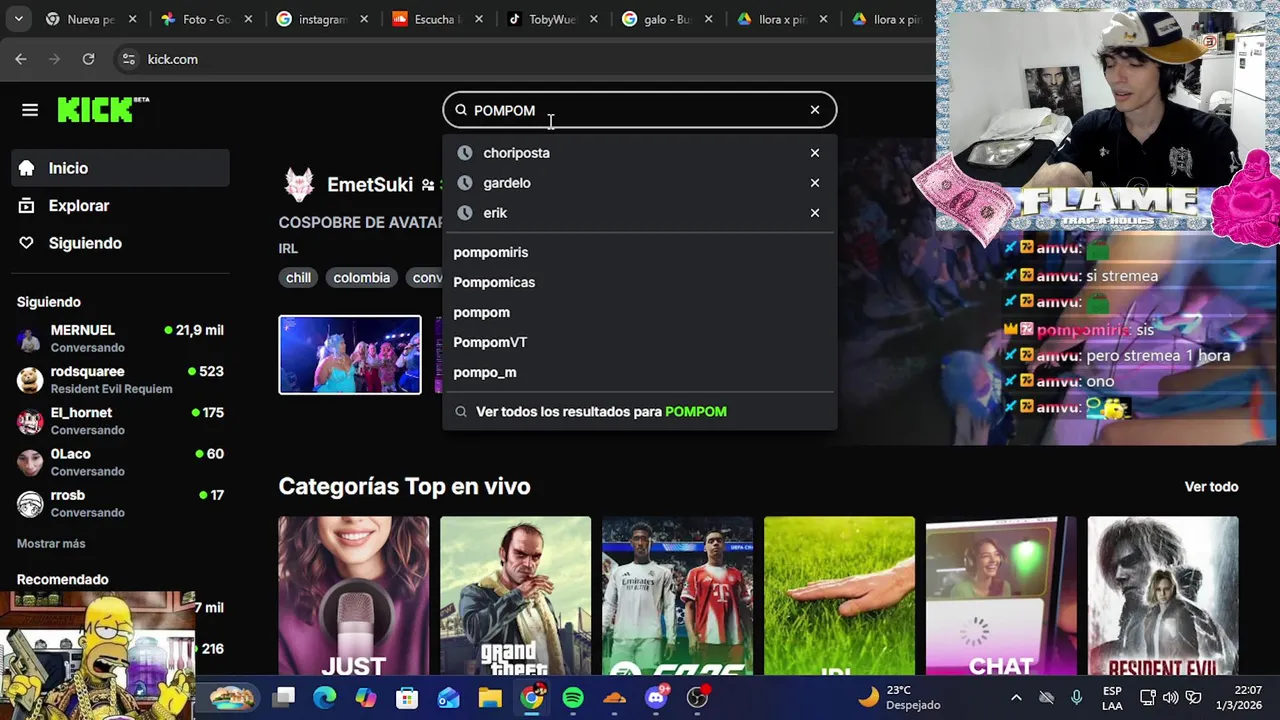Open Just Chatting category card
This screenshot has height=720, width=1280.
click(x=354, y=596)
